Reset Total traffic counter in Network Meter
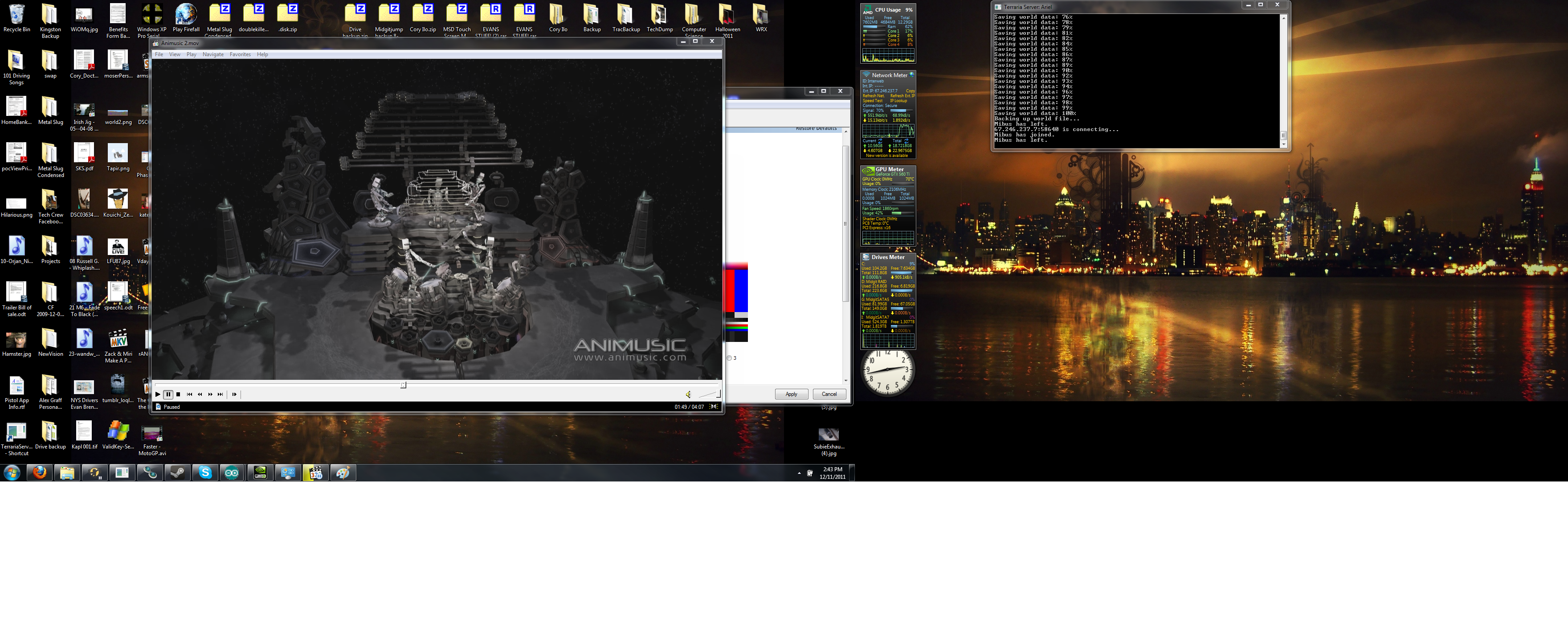Viewport: 1568px width, 617px height. point(906,141)
